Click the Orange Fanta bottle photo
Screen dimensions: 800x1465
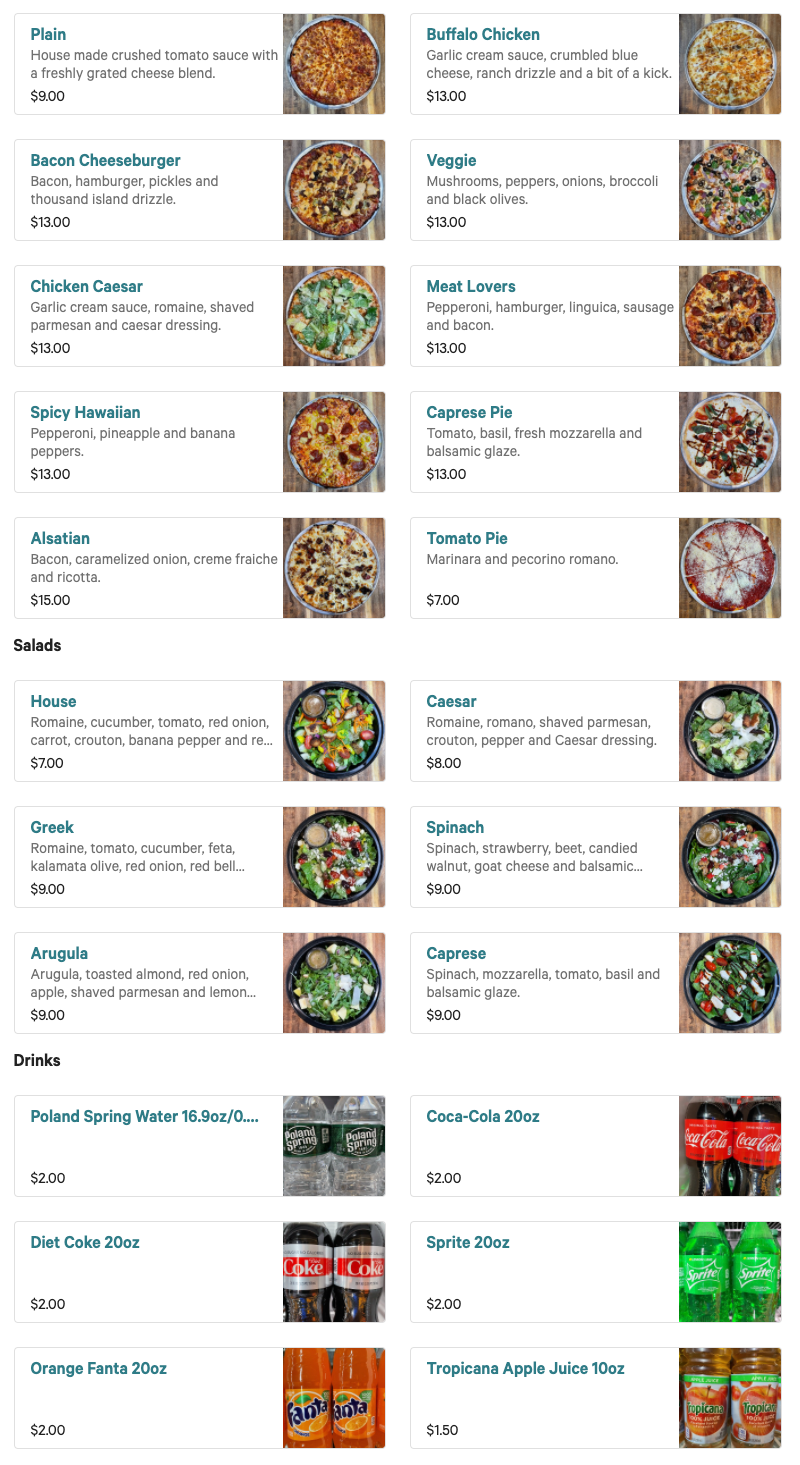click(x=334, y=1398)
